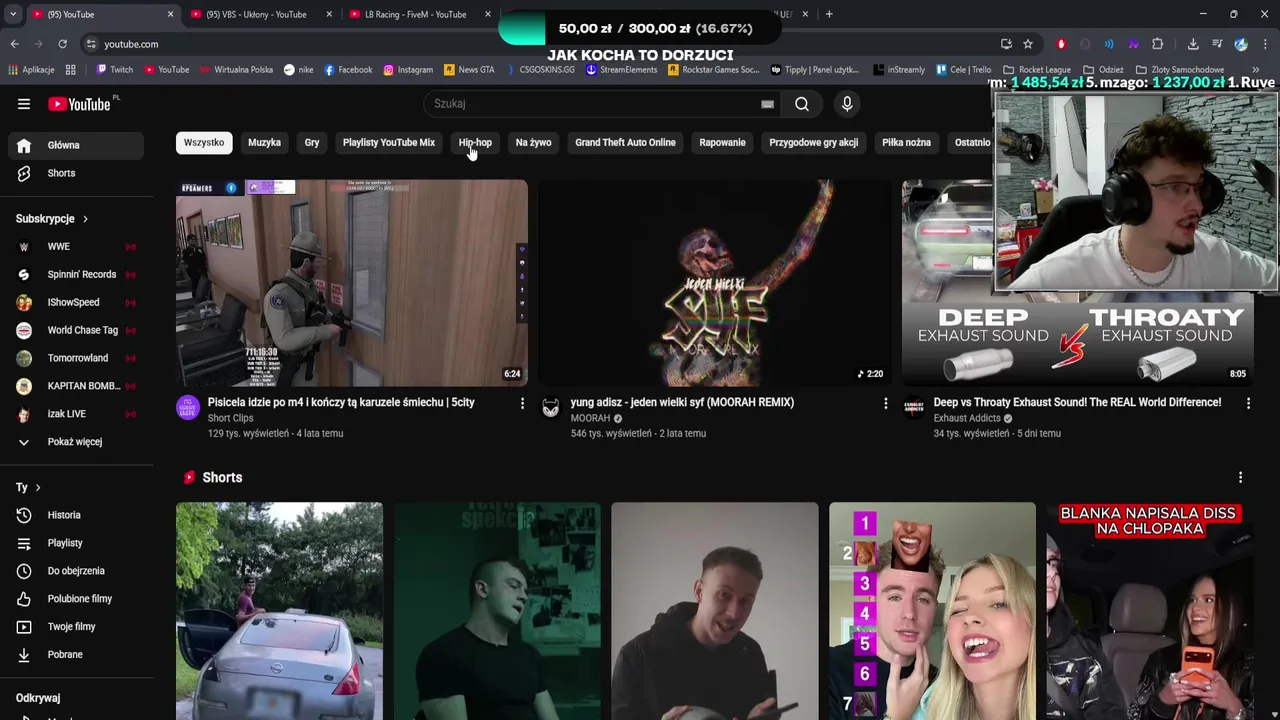Viewport: 1280px width, 720px height.
Task: Select Playlisty YouTube Mix chip
Action: coord(389,142)
